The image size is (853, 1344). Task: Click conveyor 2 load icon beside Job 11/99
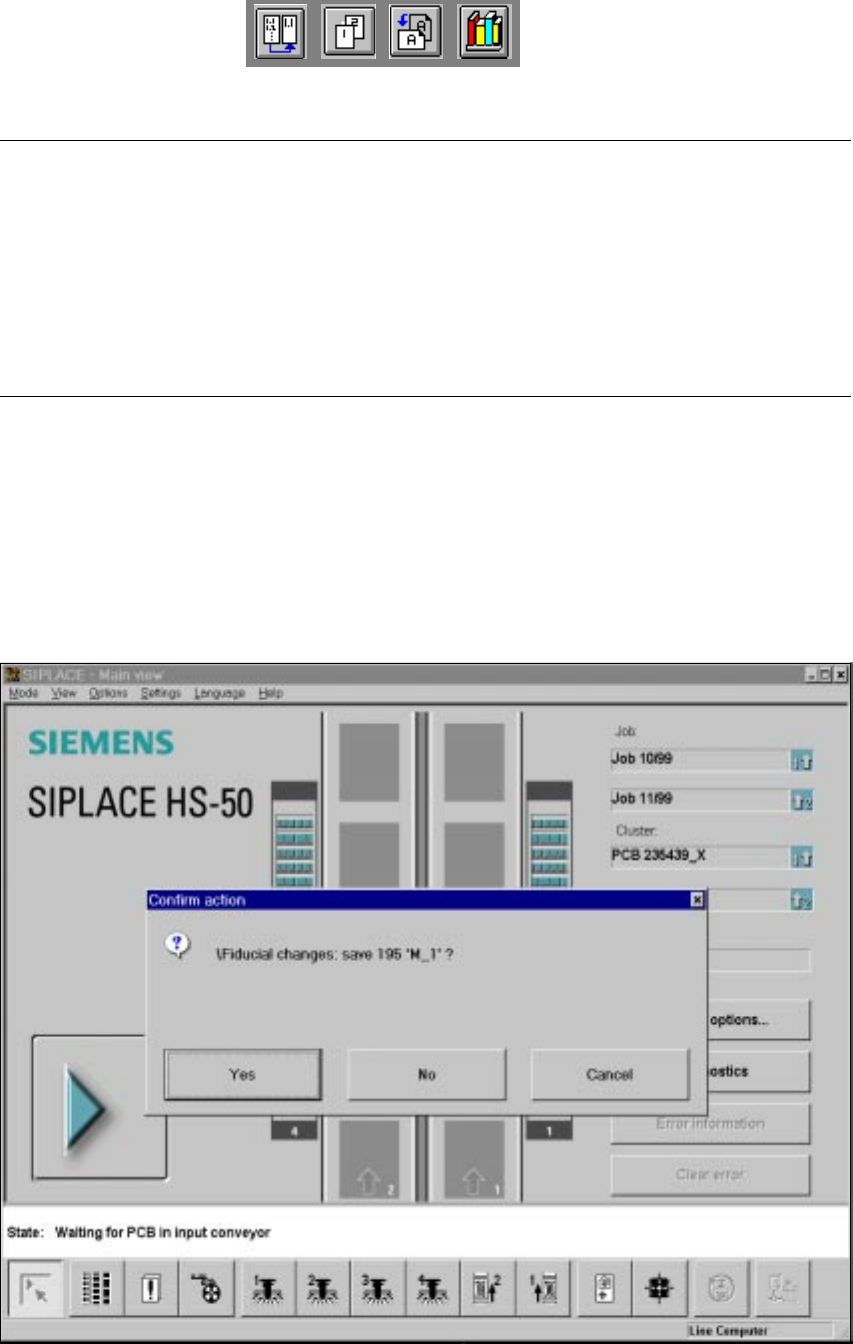coord(802,801)
